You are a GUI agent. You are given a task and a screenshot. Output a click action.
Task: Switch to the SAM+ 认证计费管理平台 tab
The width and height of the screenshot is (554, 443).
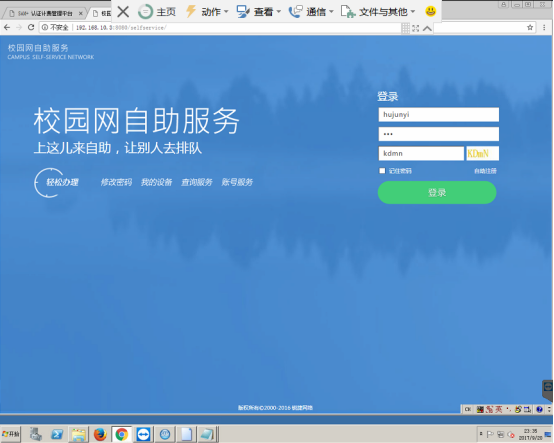point(45,13)
